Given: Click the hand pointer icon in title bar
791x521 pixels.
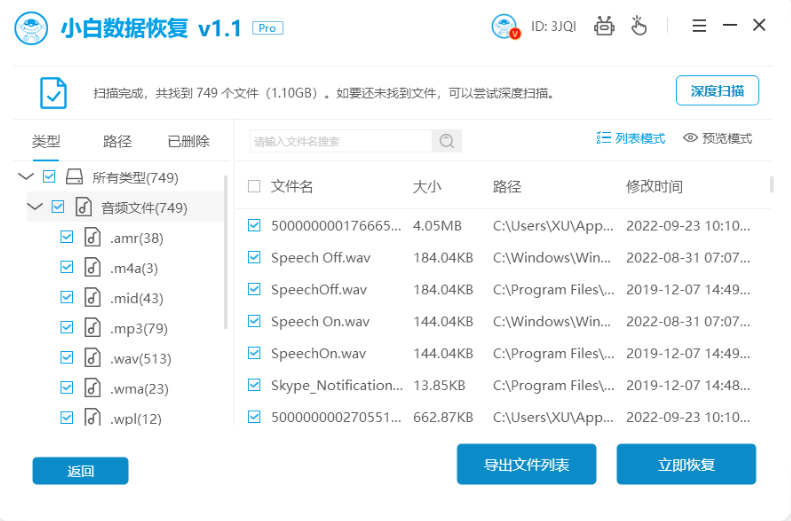Looking at the screenshot, I should point(639,27).
